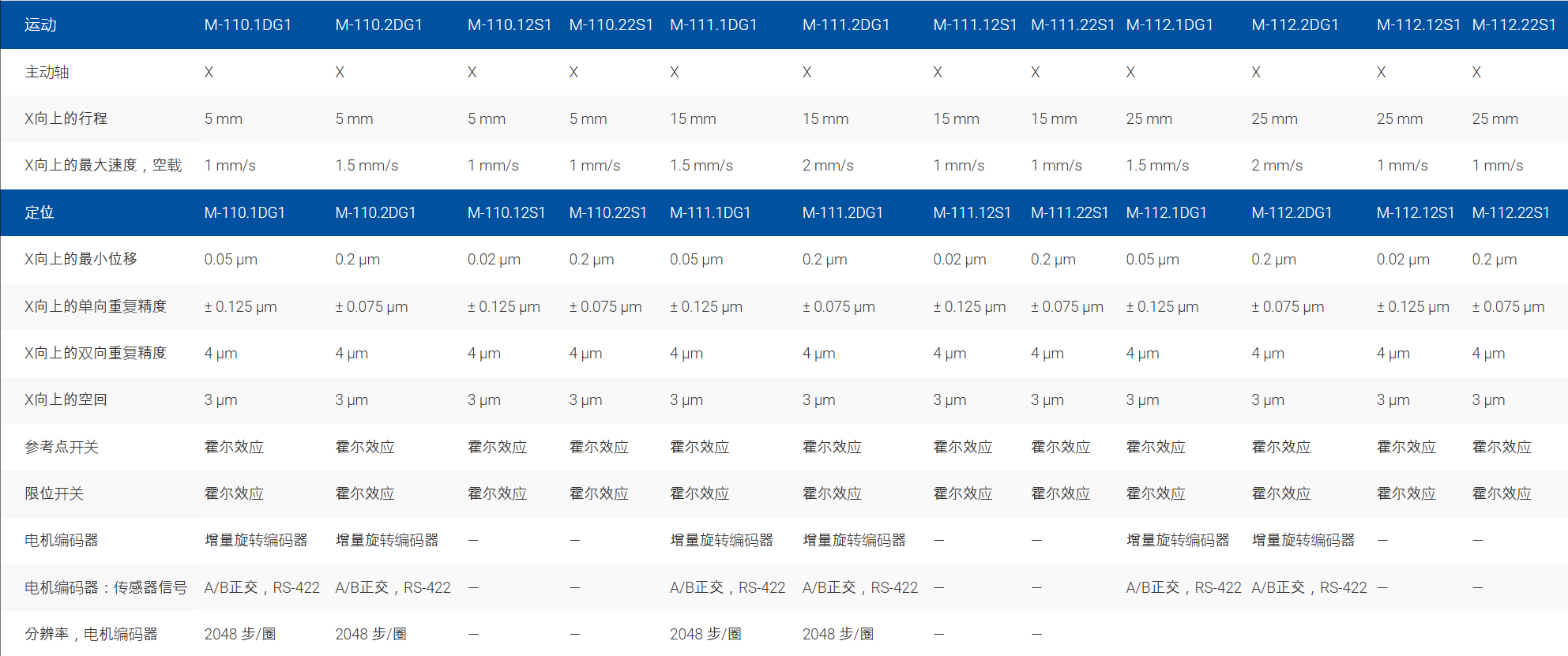The height and width of the screenshot is (656, 1568).
Task: Select the 电机编码器 row label
Action: tap(62, 540)
